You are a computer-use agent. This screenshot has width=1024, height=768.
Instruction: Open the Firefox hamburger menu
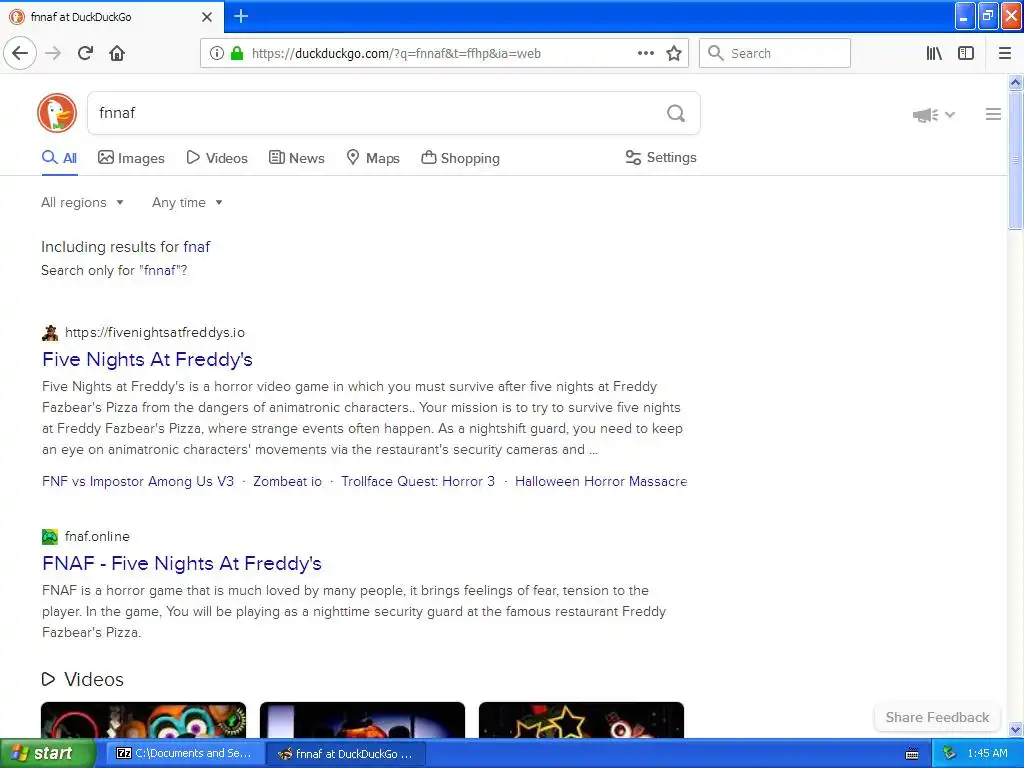pos(1005,53)
